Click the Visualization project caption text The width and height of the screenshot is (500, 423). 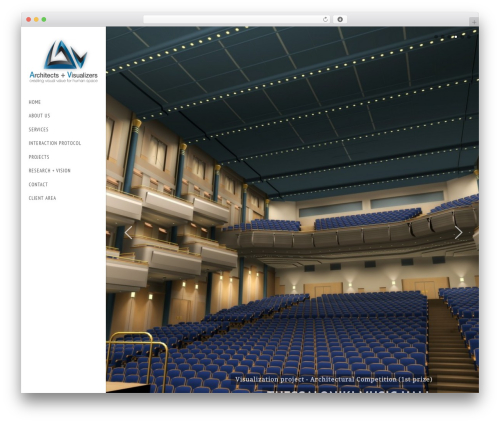[x=334, y=379]
